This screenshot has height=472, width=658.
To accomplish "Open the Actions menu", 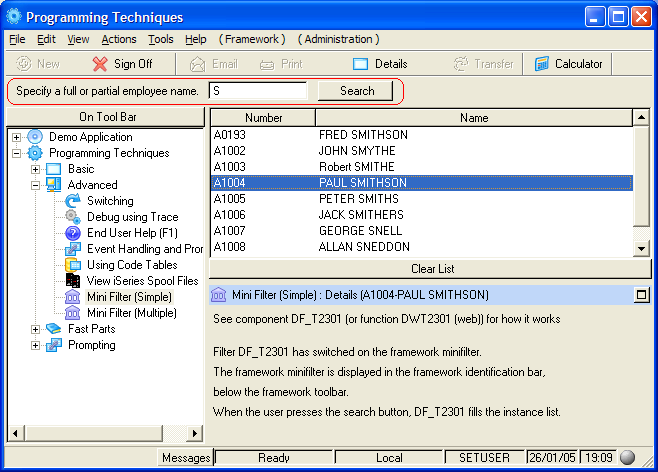I will [119, 39].
